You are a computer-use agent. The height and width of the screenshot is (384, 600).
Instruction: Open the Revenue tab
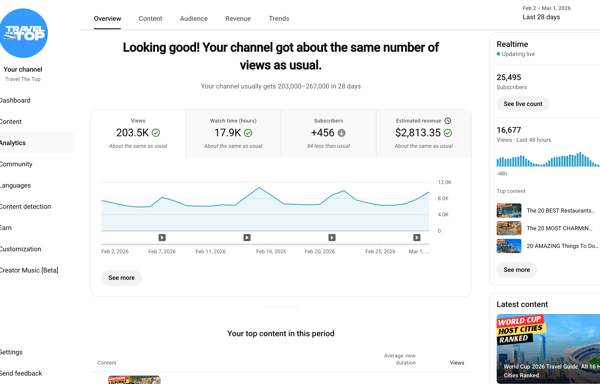(x=238, y=18)
